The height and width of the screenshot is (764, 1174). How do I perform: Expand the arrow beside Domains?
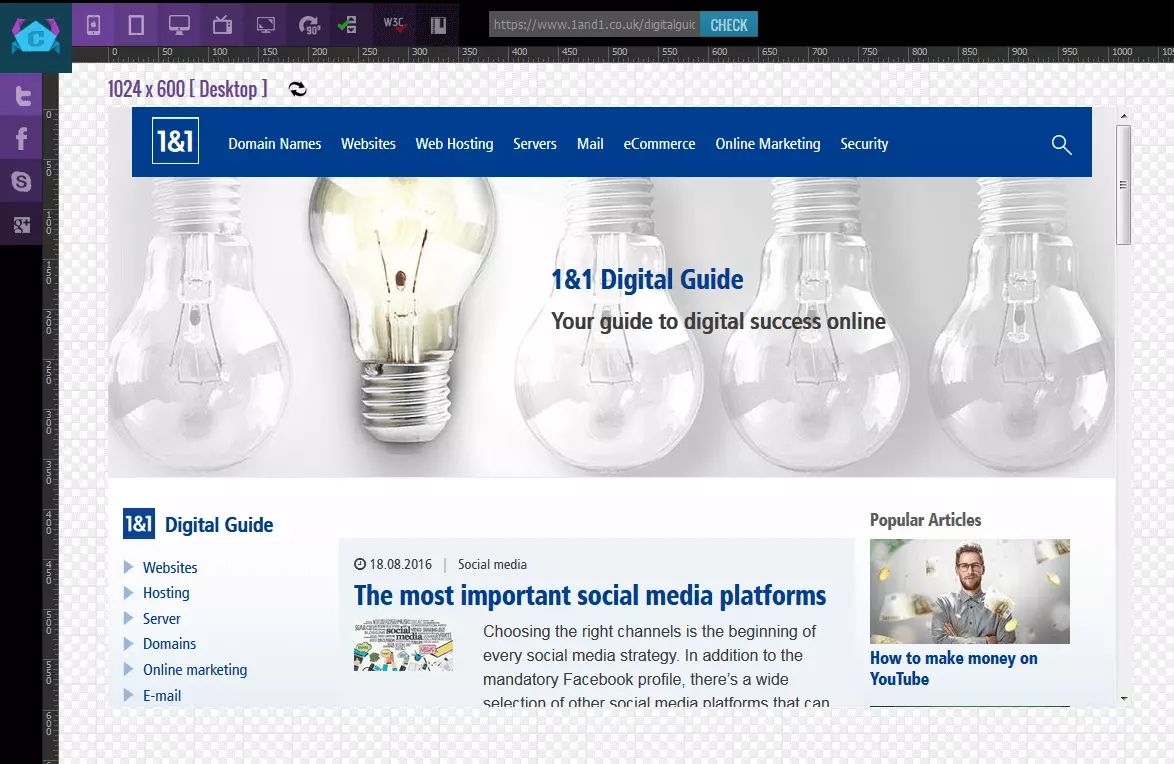(x=129, y=643)
